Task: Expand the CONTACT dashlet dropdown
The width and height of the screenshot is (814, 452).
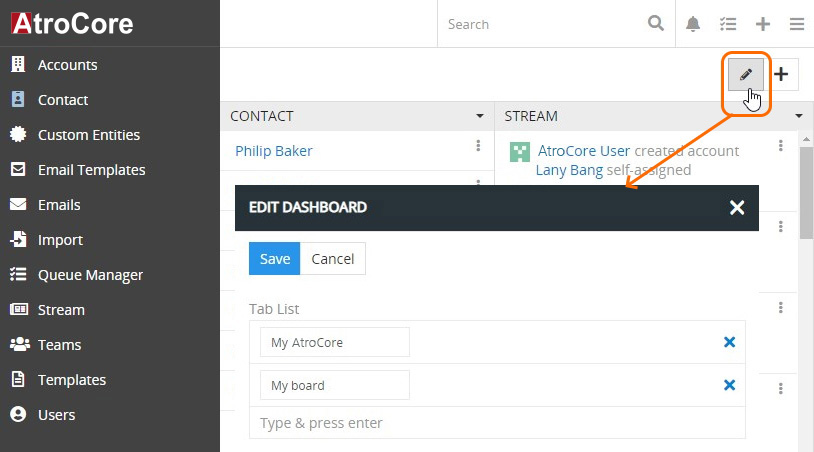Action: click(x=480, y=116)
